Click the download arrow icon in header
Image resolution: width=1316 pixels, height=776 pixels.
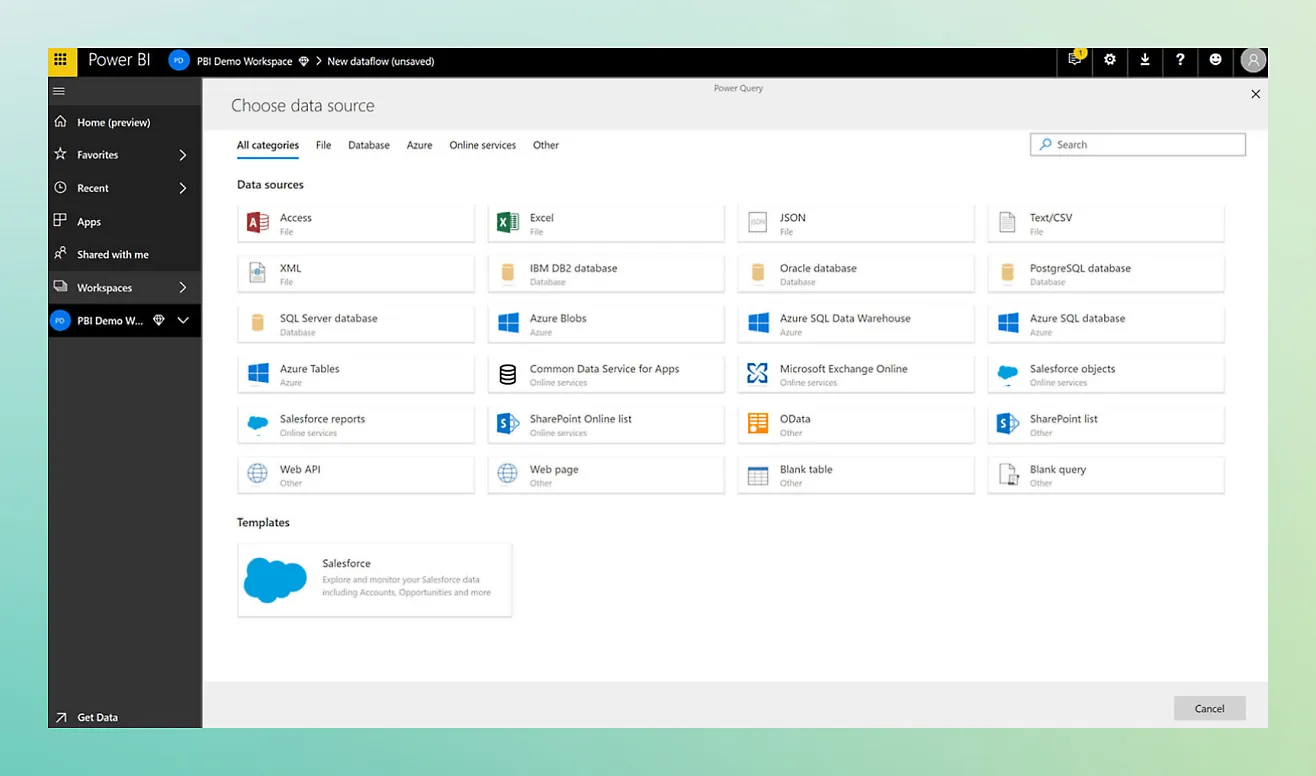pyautogui.click(x=1145, y=60)
